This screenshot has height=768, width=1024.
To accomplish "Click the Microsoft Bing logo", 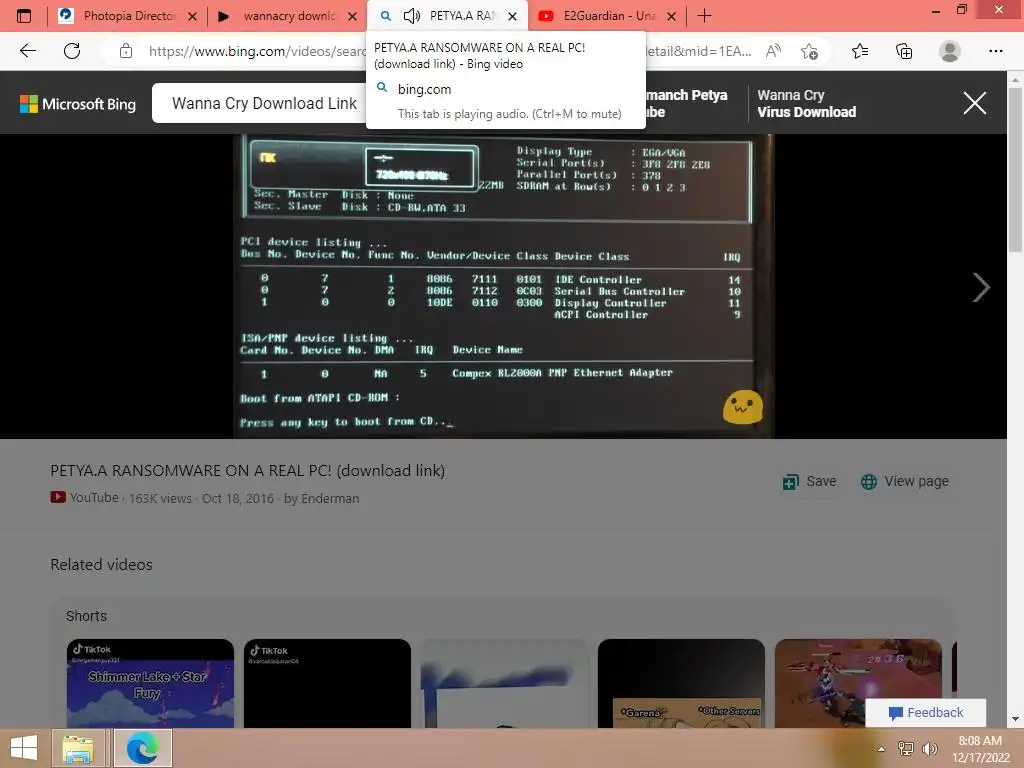I will click(78, 104).
